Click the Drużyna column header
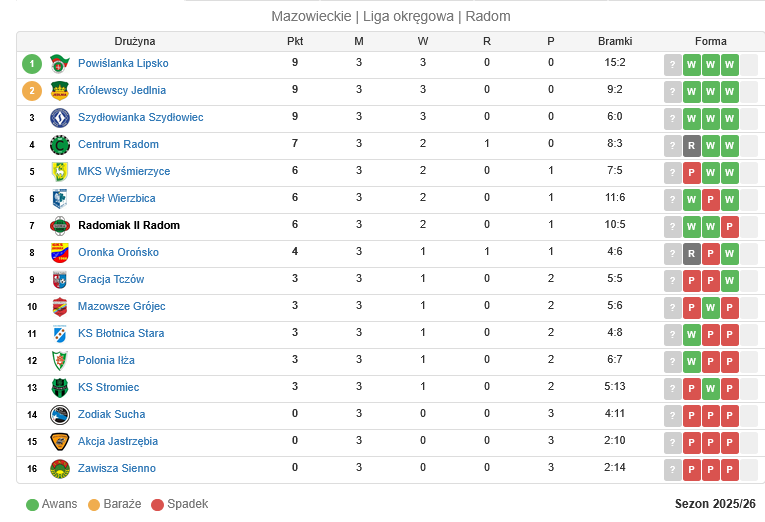 (x=135, y=42)
